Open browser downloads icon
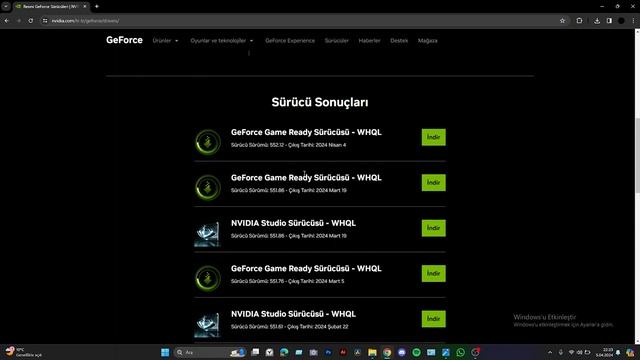The width and height of the screenshot is (640, 360). pyautogui.click(x=597, y=20)
